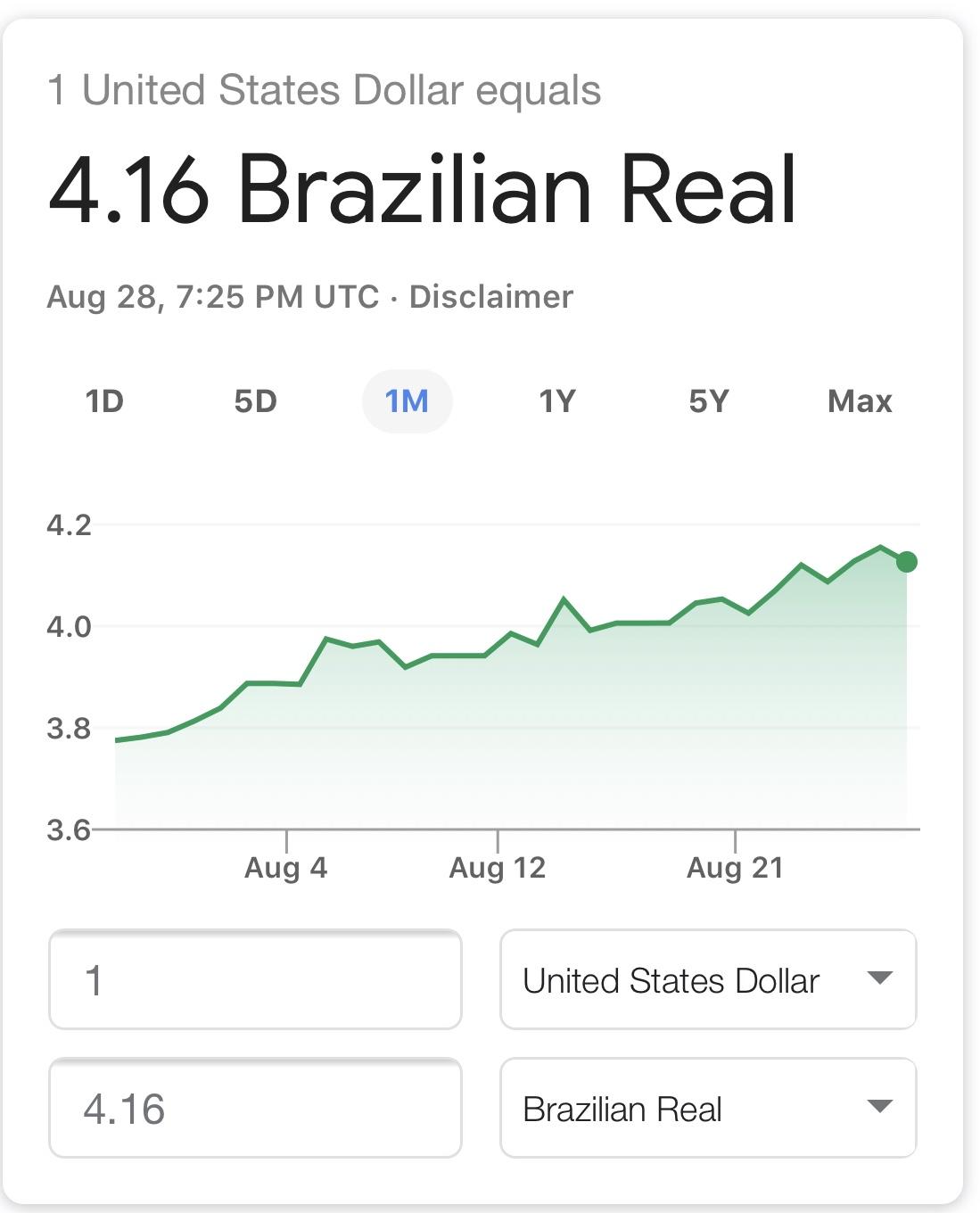Click the Aug 12 axis marker
Viewport: 980px width, 1213px height.
click(x=498, y=867)
